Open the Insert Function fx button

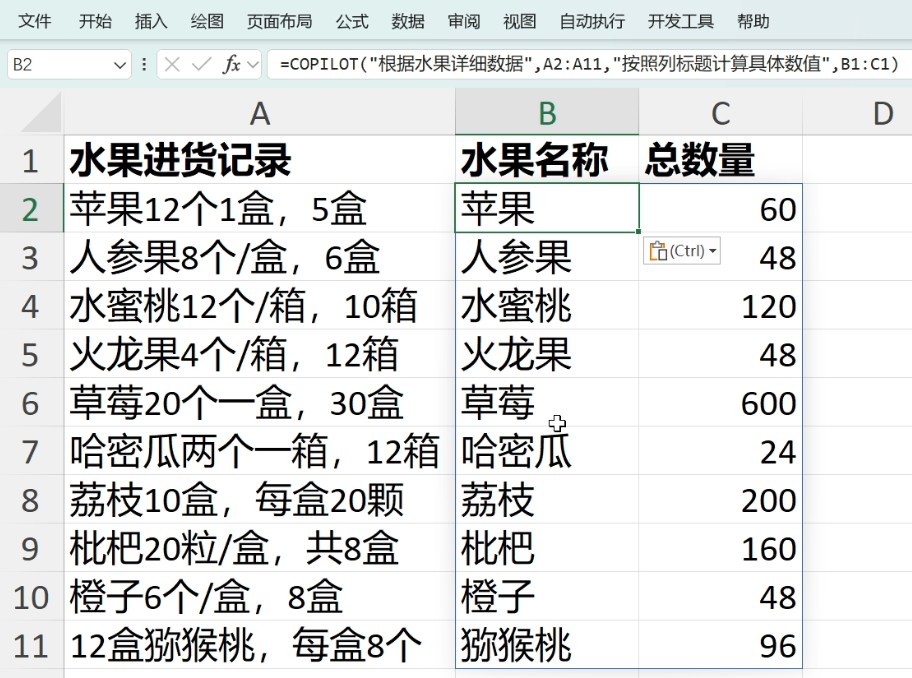[231, 64]
